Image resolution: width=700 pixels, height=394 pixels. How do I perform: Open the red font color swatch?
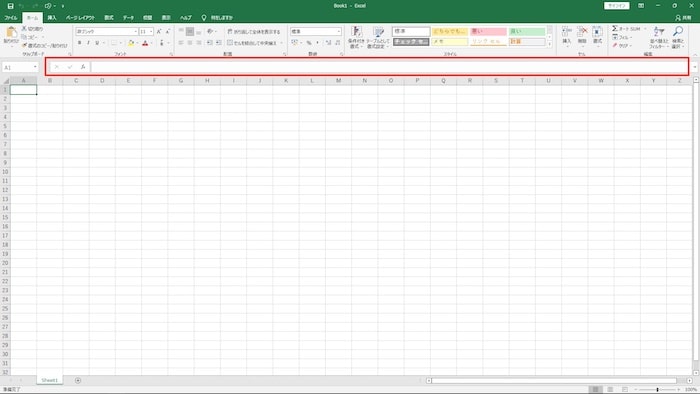pyautogui.click(x=145, y=43)
